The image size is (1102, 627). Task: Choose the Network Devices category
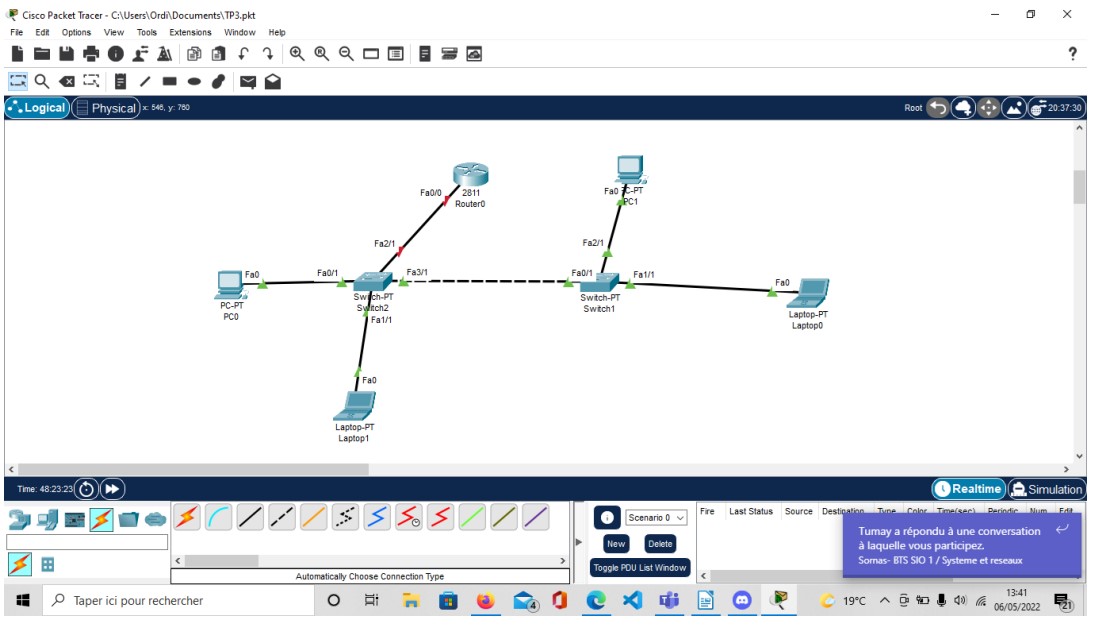20,520
